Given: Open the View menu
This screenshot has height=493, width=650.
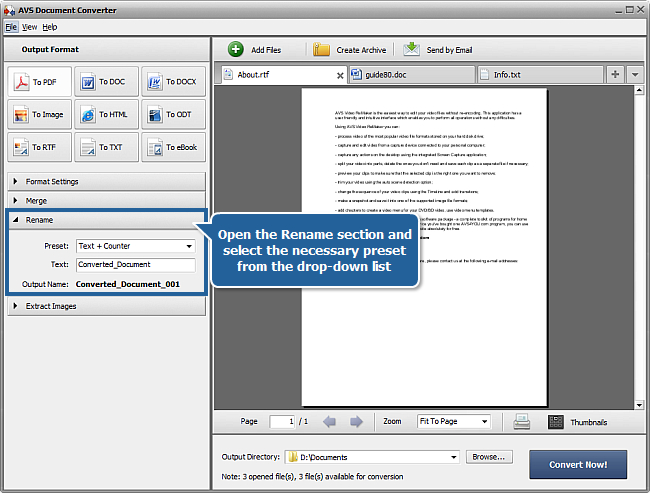Looking at the screenshot, I should [x=29, y=27].
